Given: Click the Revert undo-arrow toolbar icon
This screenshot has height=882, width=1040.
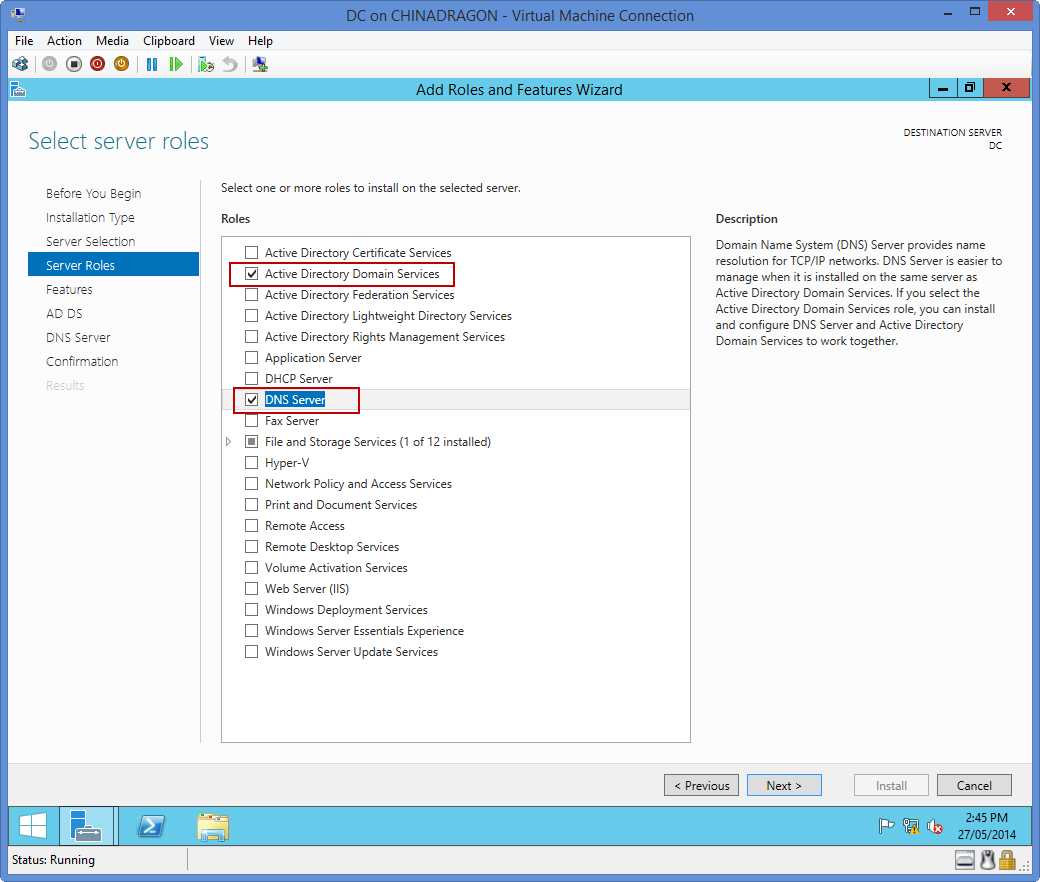Looking at the screenshot, I should point(230,64).
